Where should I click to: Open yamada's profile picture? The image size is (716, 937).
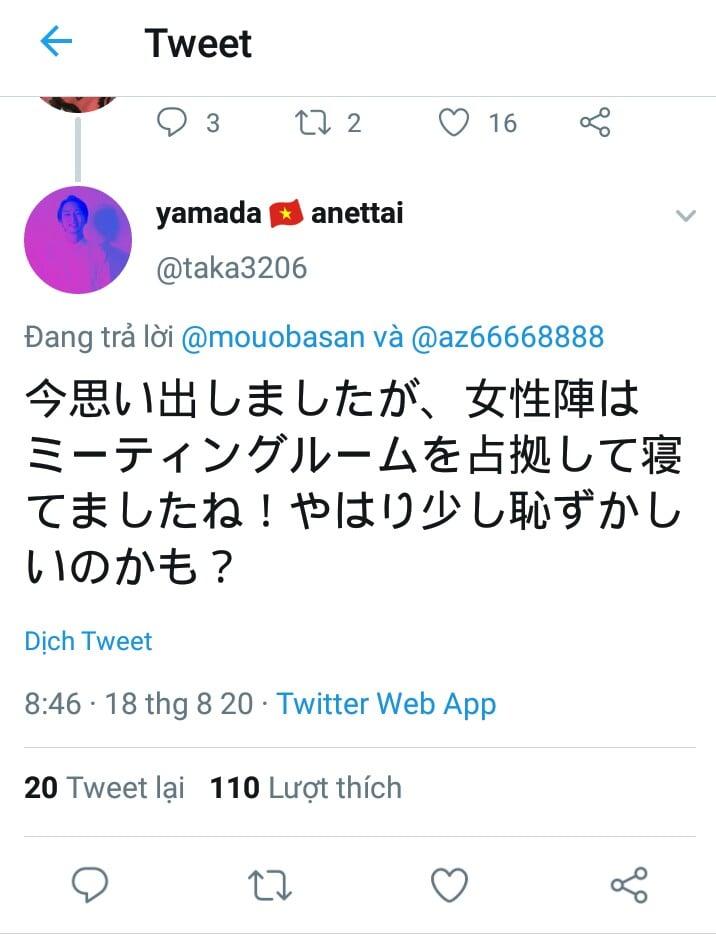pos(78,240)
